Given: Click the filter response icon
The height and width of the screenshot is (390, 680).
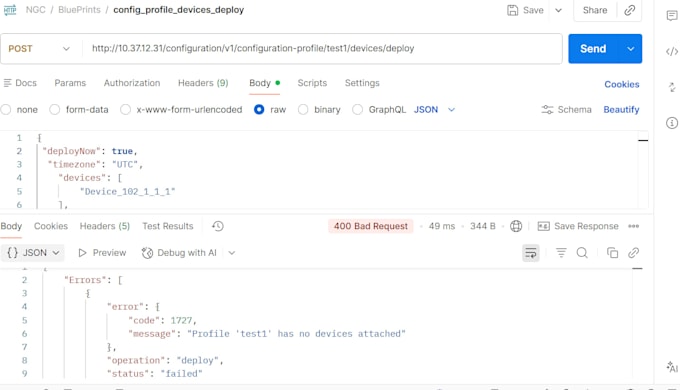Looking at the screenshot, I should point(561,253).
